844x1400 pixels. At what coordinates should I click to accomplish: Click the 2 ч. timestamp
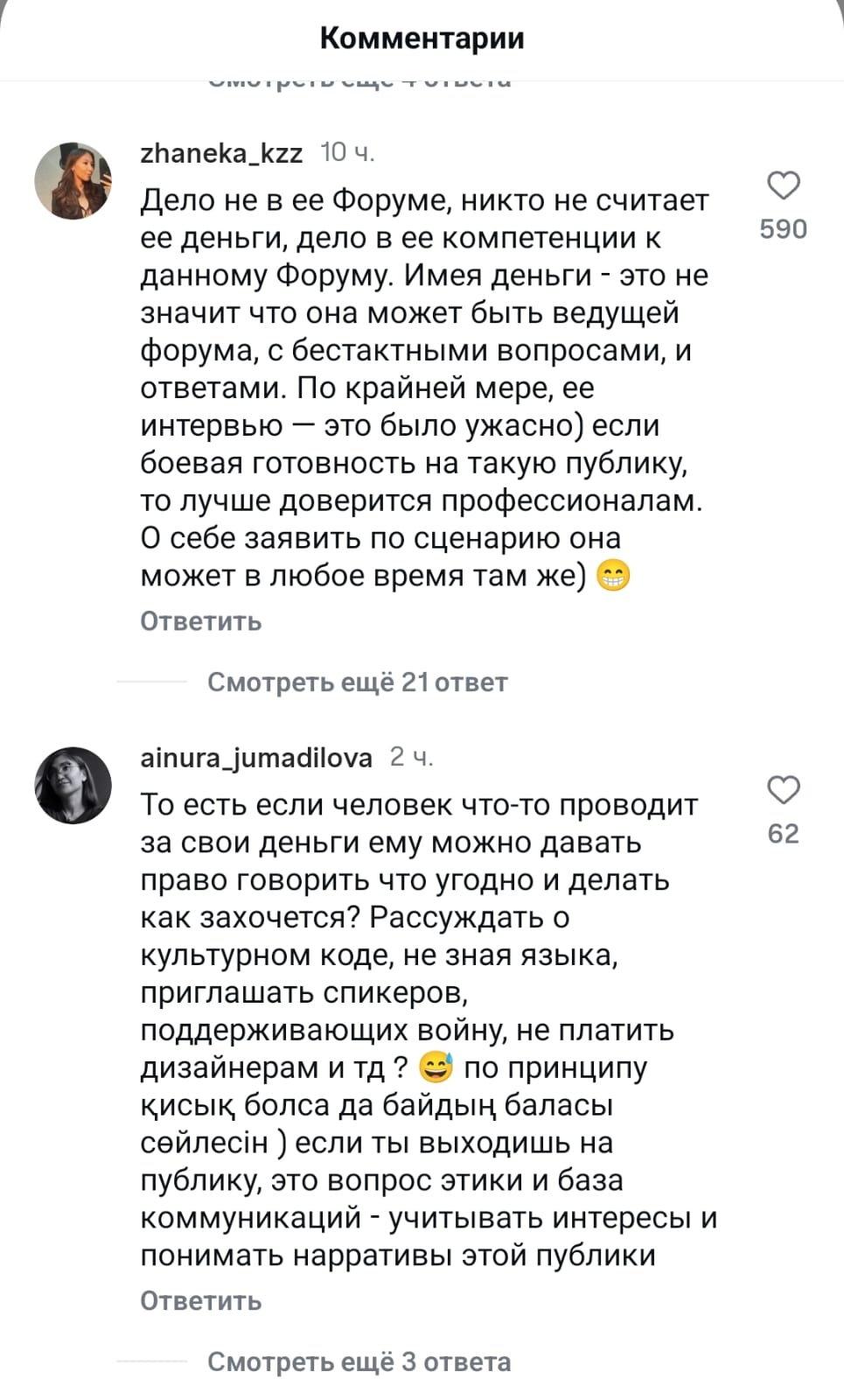pos(411,757)
